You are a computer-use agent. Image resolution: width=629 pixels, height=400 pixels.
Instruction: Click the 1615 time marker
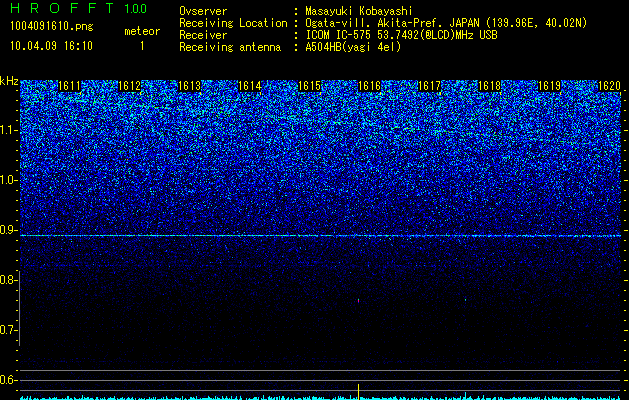click(310, 86)
